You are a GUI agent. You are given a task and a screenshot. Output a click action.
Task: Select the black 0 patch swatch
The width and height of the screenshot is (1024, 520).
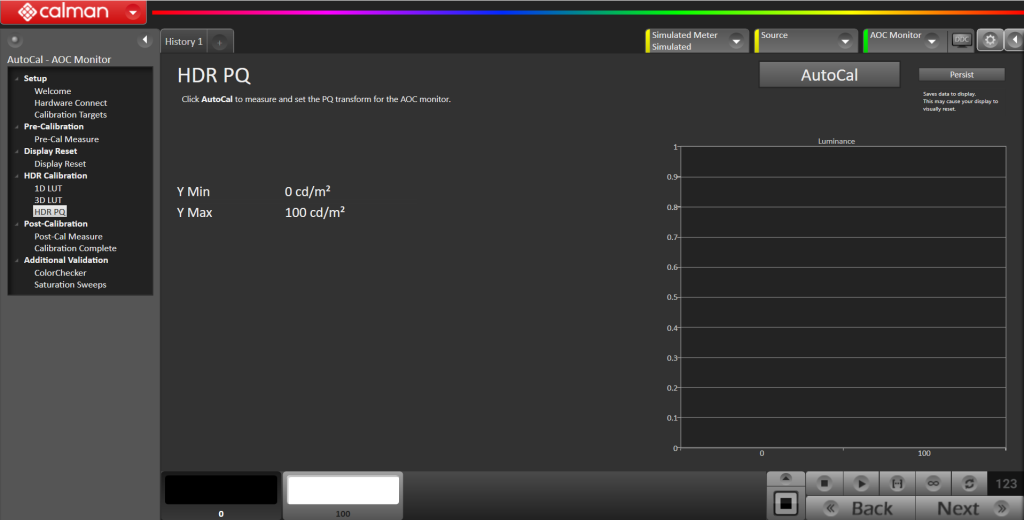tap(221, 490)
